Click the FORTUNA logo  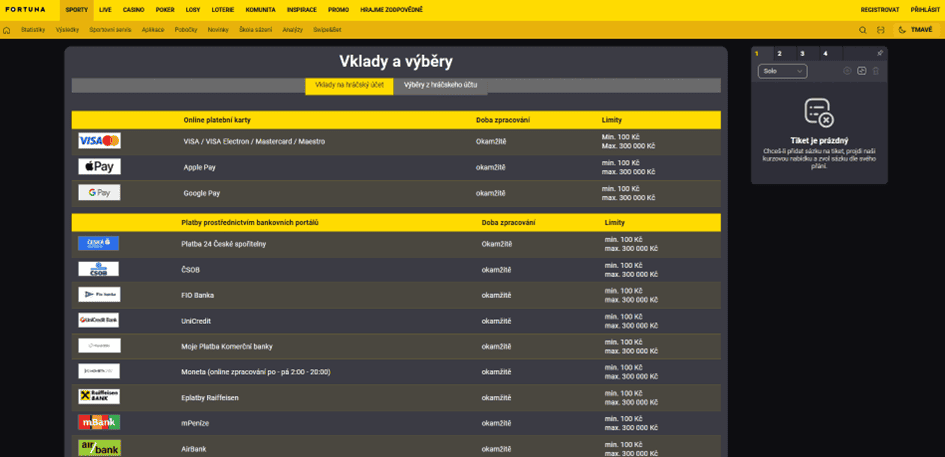click(x=27, y=10)
